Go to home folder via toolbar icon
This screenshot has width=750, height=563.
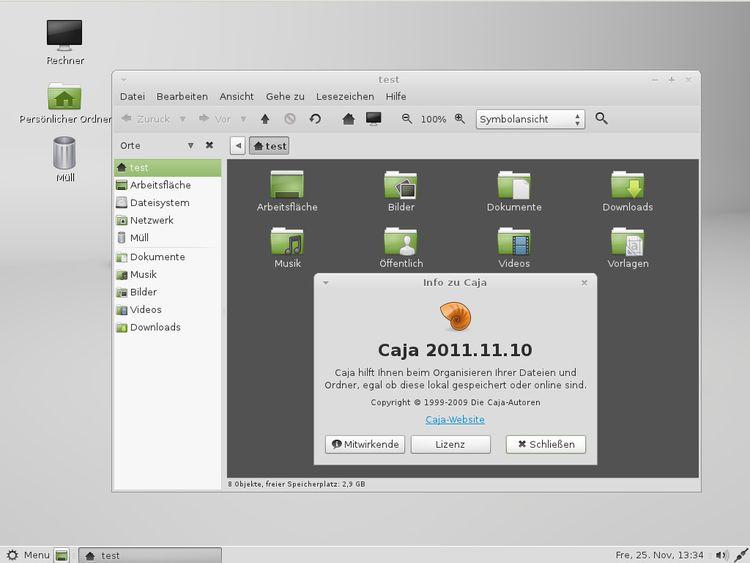point(348,119)
